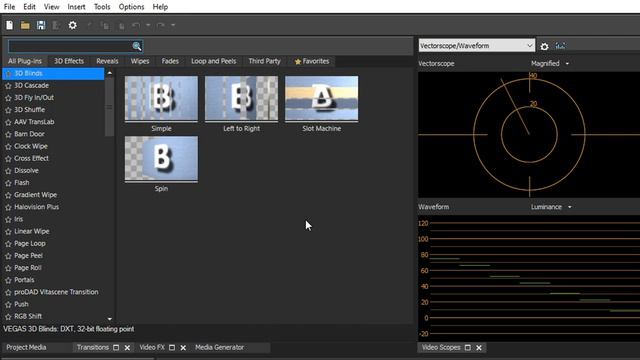Screen dimensions: 640x360
Task: Select the Left to Right preset thumbnail
Action: (241, 98)
